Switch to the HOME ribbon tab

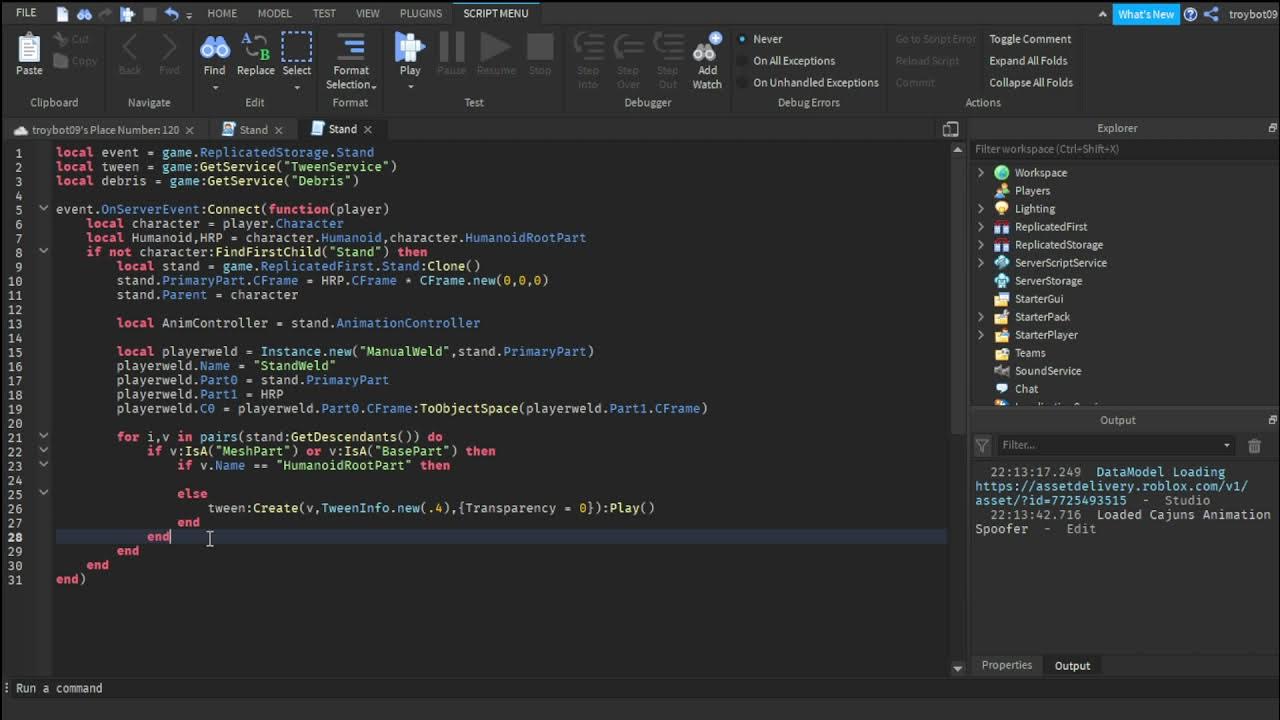222,14
